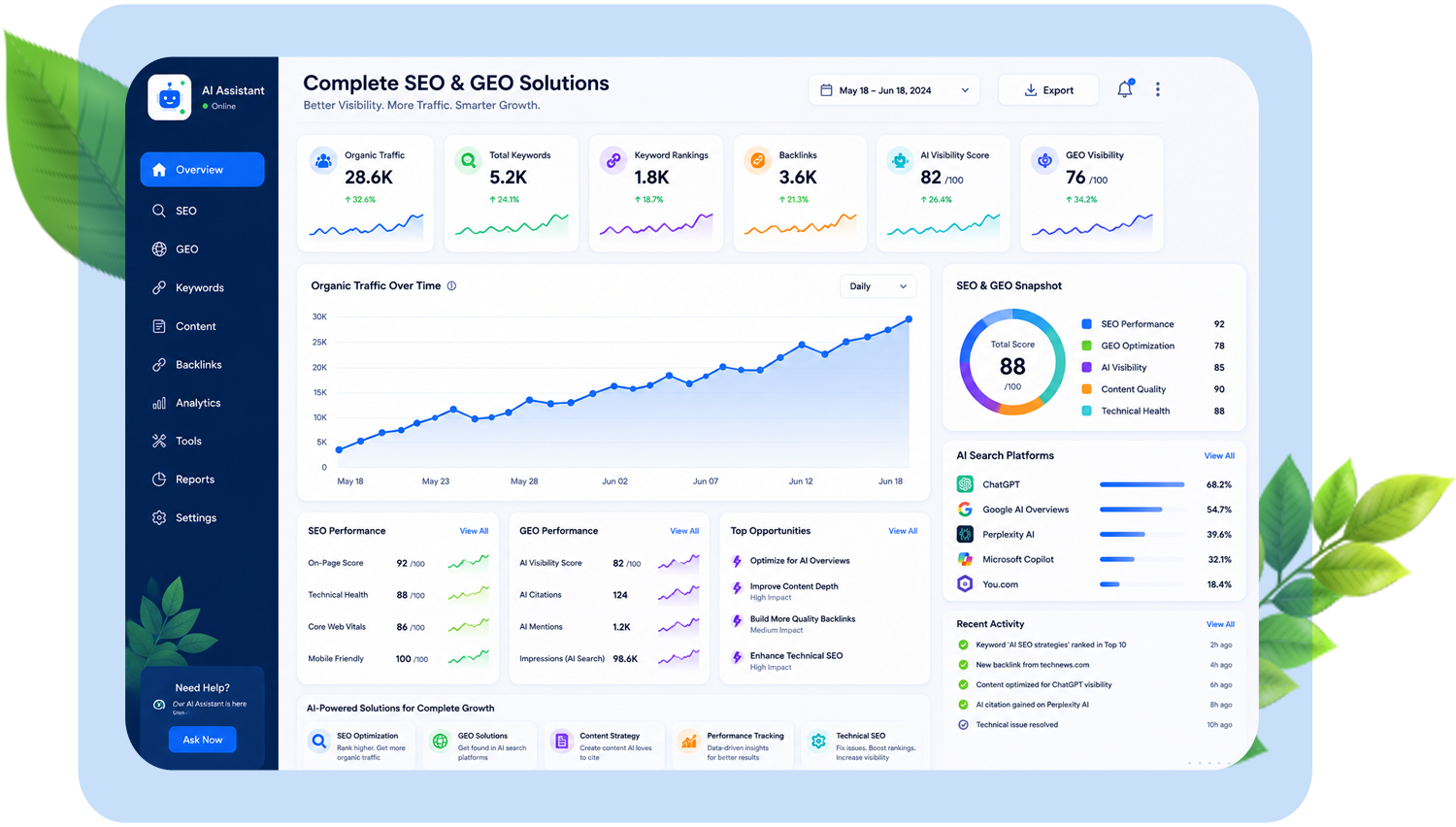Toggle check mark for Content optimized for ChatGPT
Screen dimensions: 1456x827
(963, 685)
